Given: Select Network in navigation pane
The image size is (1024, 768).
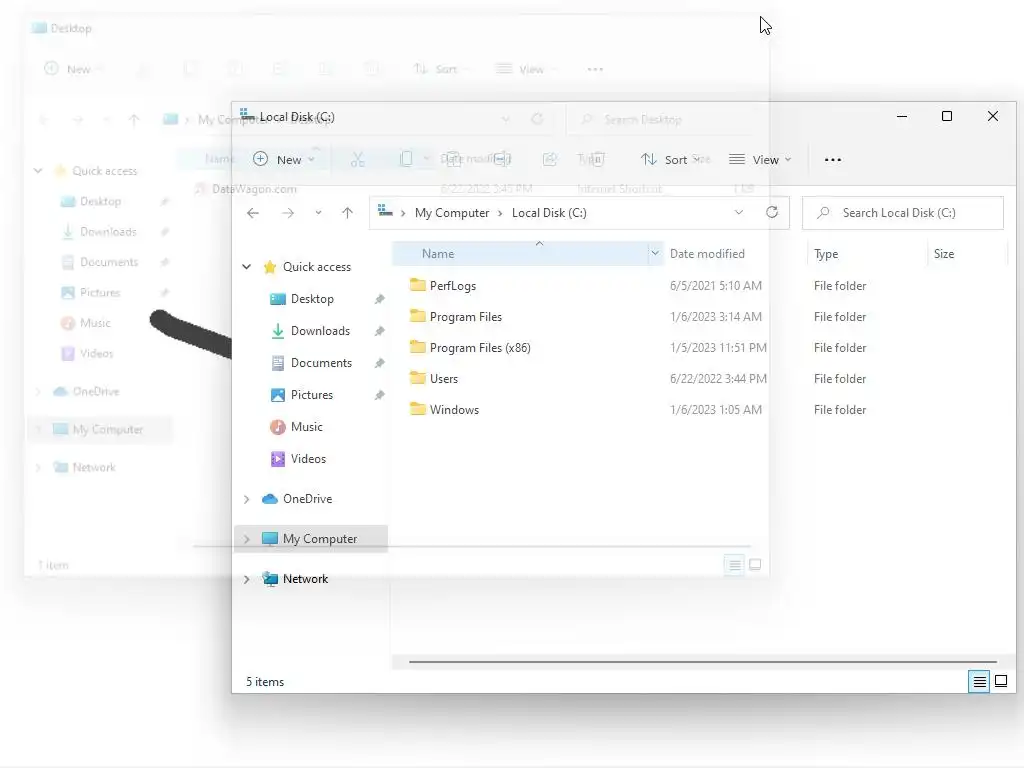Looking at the screenshot, I should coord(305,579).
